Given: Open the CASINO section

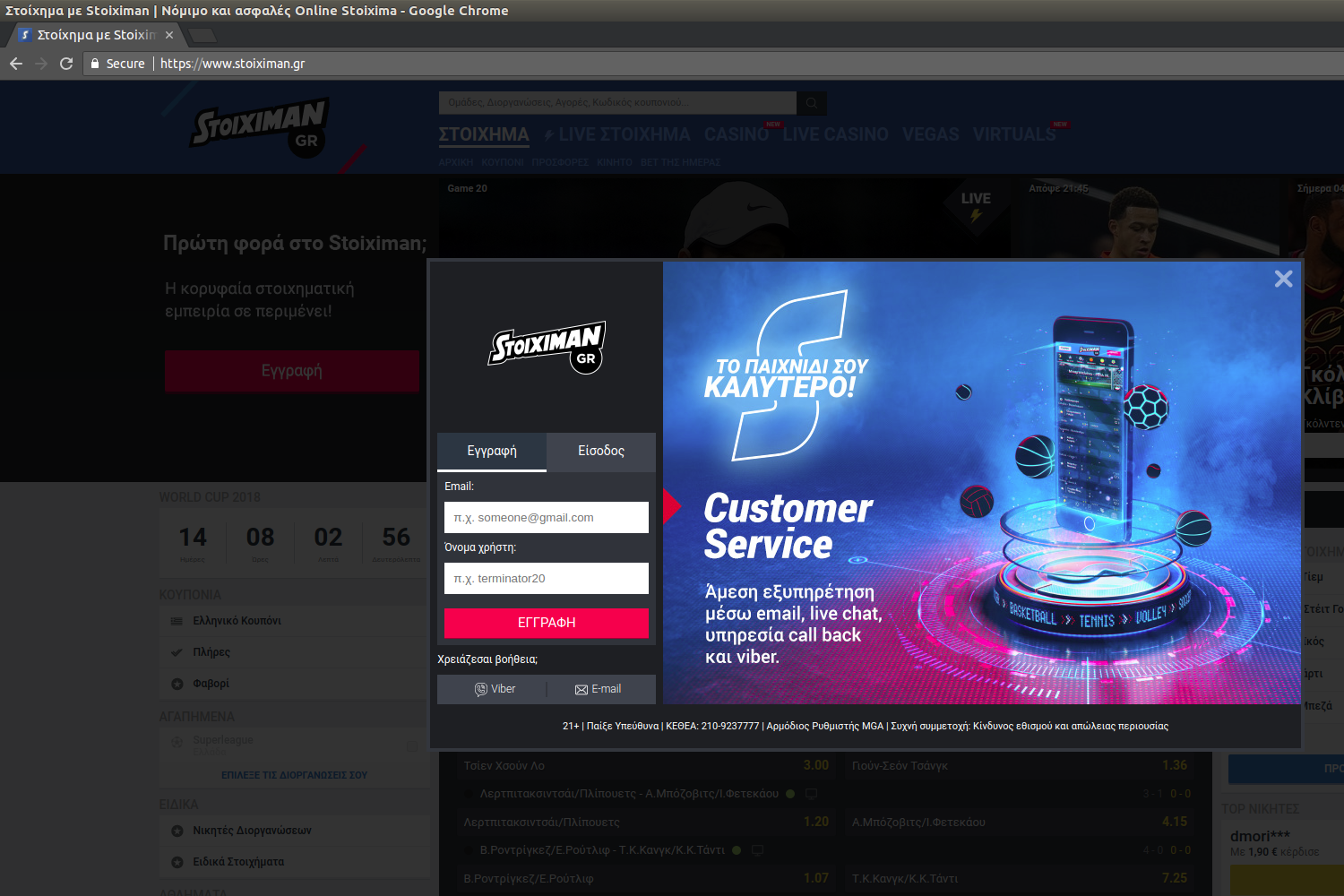Looking at the screenshot, I should (737, 135).
